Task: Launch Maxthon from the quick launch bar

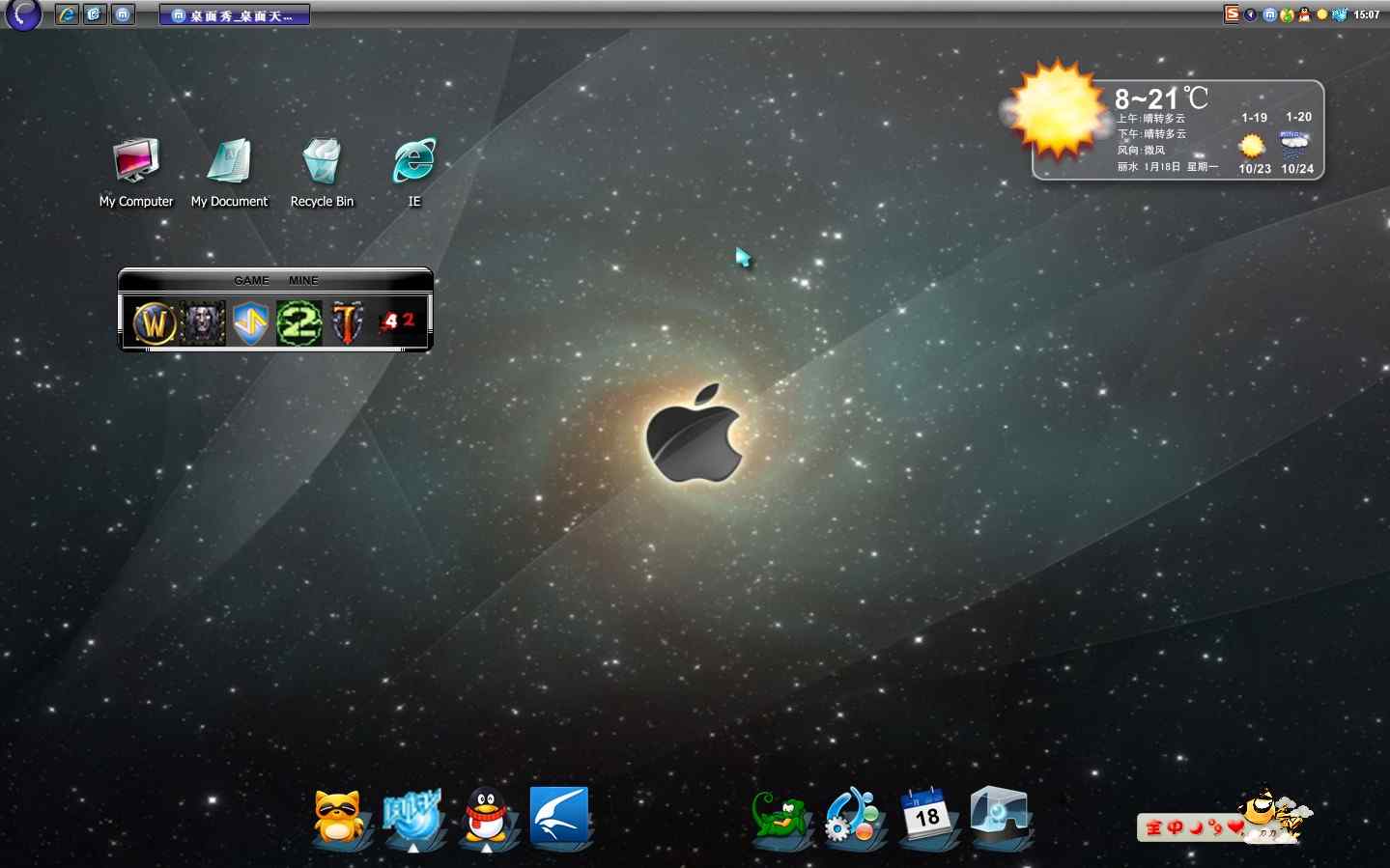Action: pyautogui.click(x=123, y=14)
